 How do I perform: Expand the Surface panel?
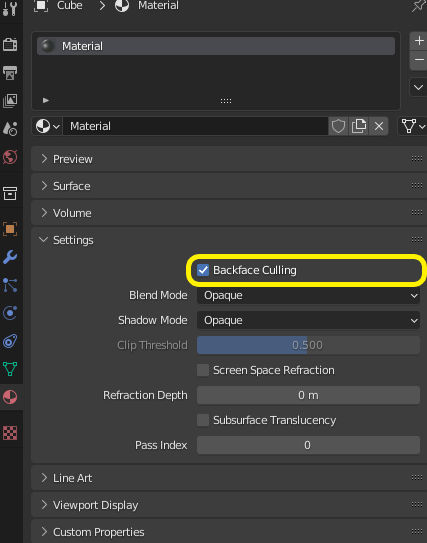pos(229,186)
